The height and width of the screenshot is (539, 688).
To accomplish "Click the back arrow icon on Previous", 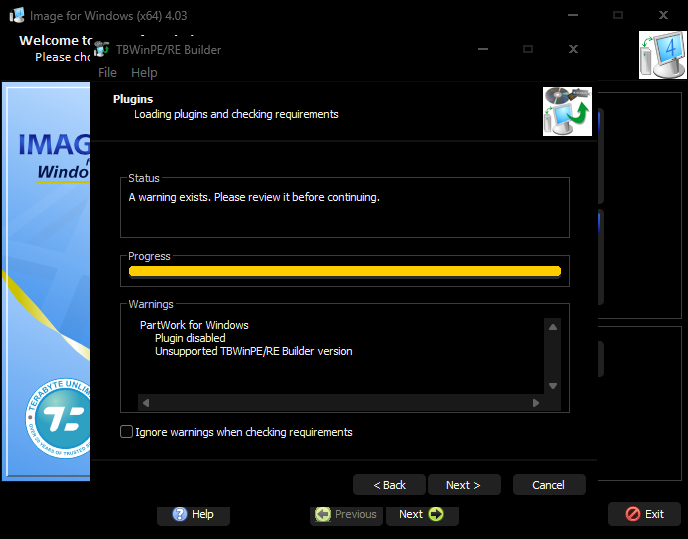I will [323, 514].
